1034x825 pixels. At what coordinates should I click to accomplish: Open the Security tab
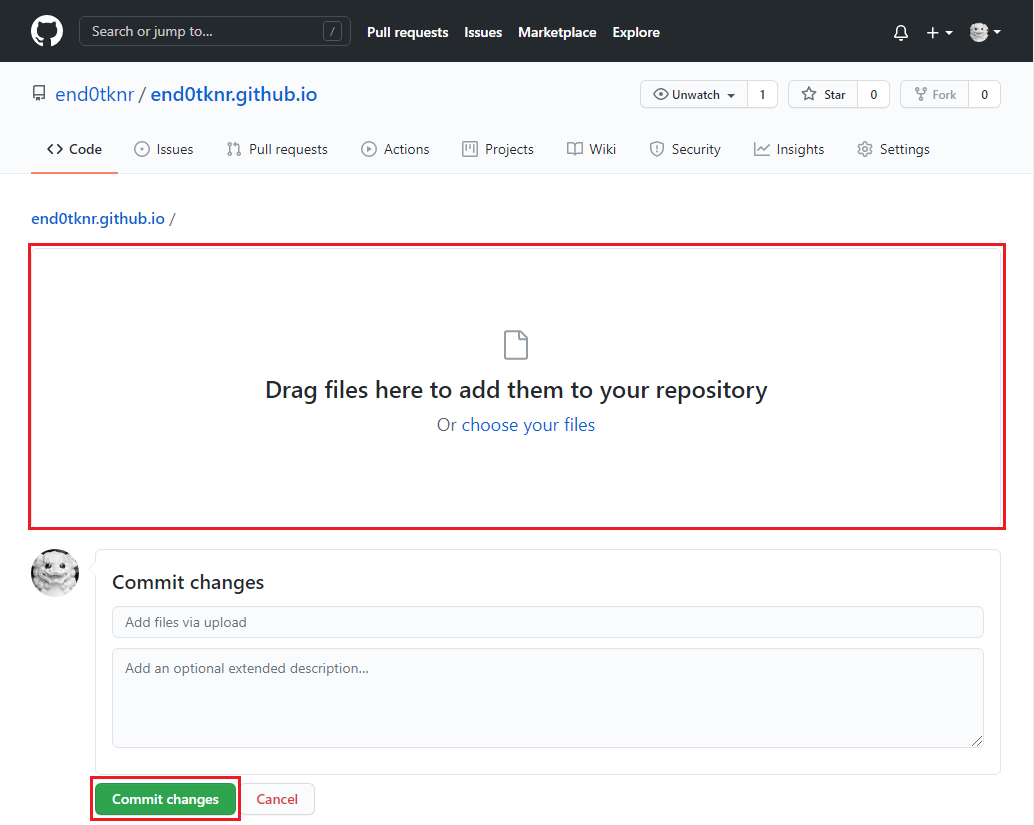coord(685,150)
